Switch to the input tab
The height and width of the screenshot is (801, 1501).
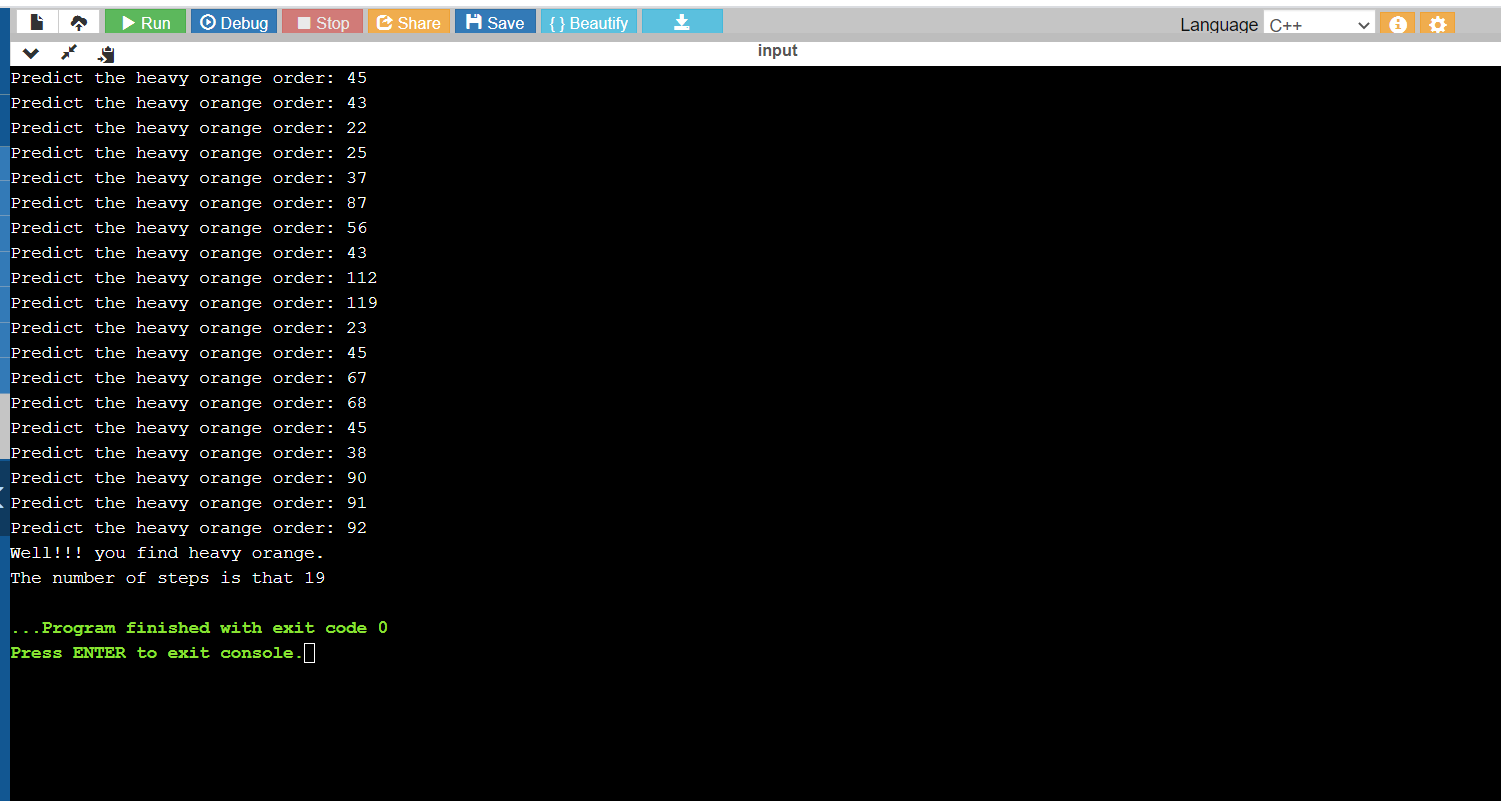coord(777,51)
